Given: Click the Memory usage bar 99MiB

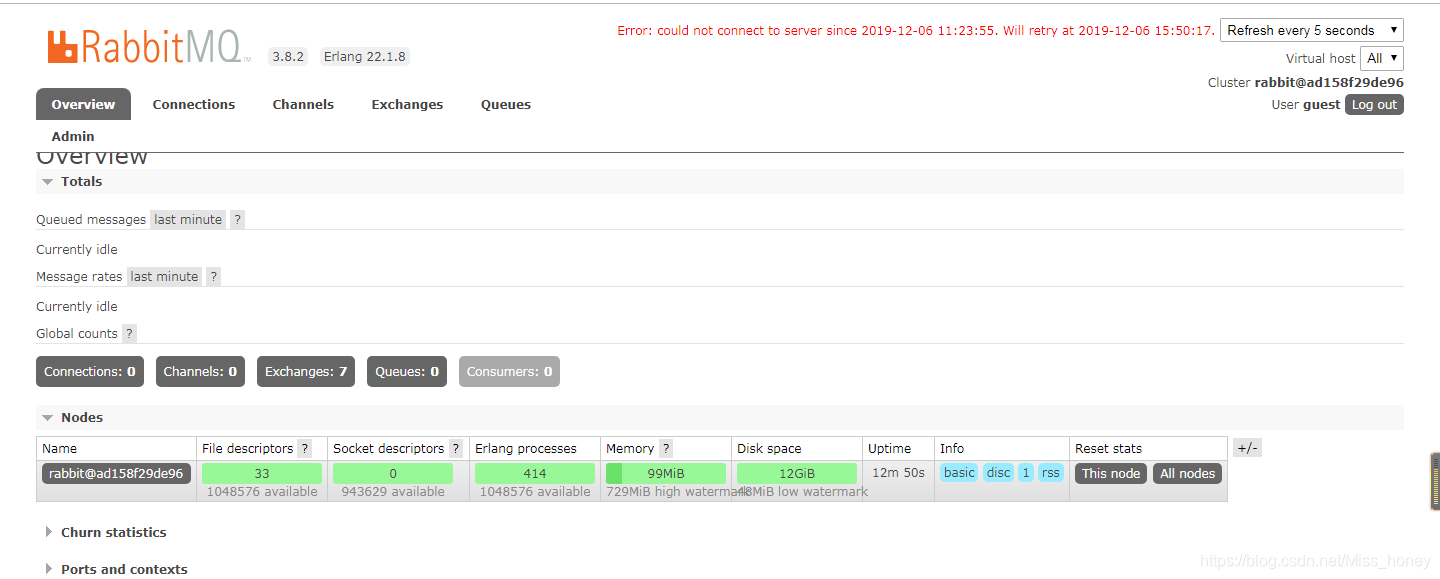Looking at the screenshot, I should click(666, 473).
